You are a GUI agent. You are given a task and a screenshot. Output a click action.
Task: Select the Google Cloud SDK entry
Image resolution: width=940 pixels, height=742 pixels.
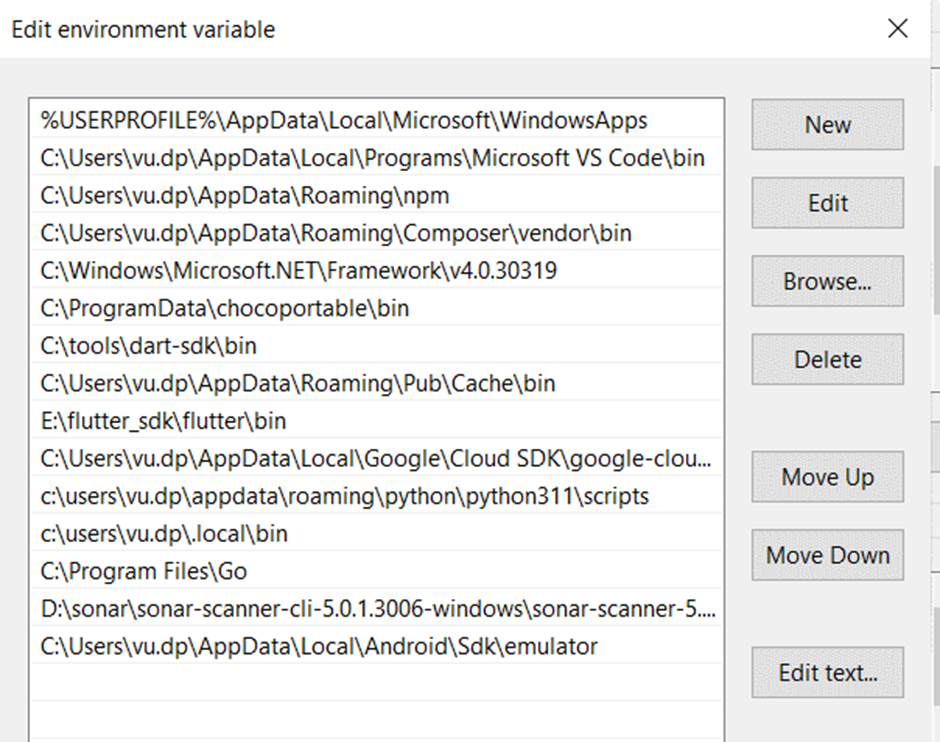[x=376, y=459]
